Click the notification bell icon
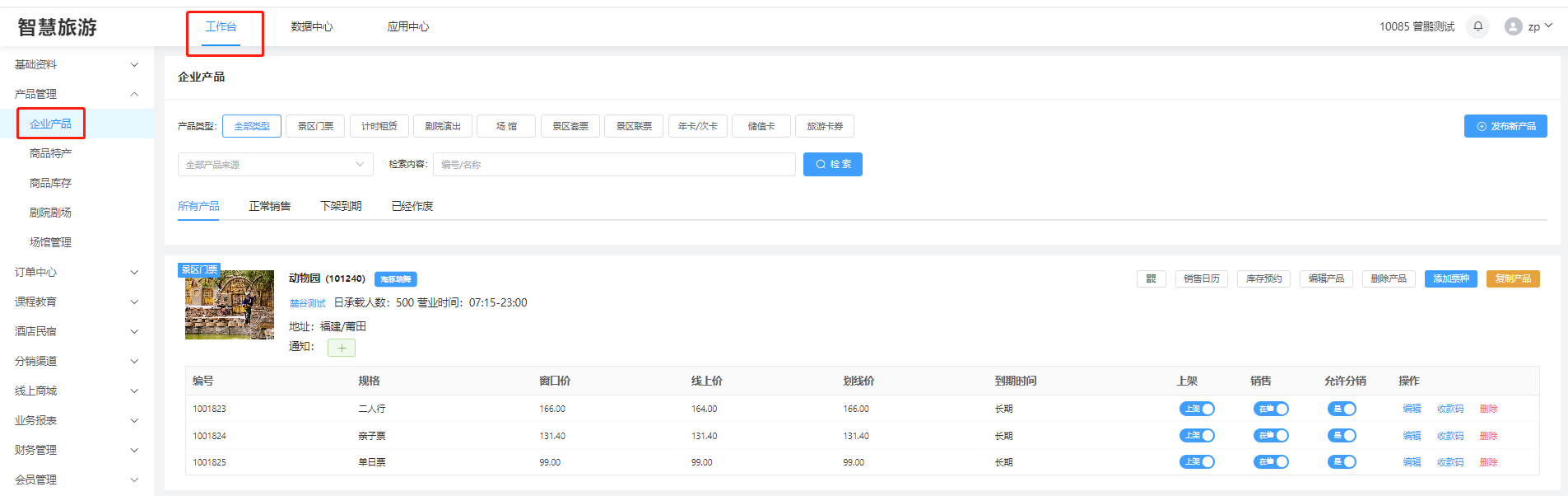 point(1477,26)
